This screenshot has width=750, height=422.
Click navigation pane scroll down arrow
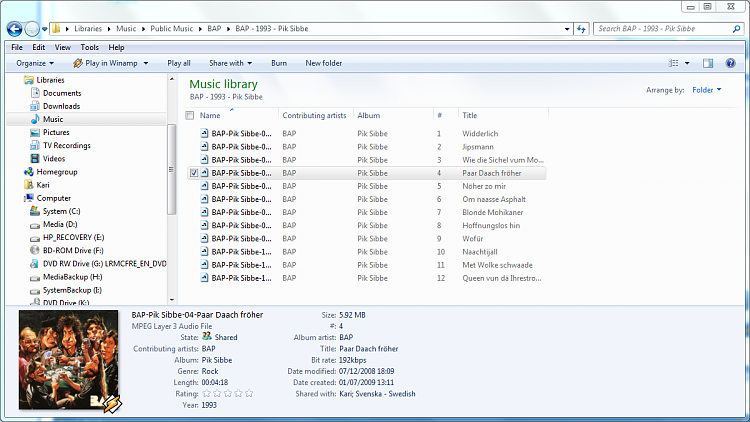172,300
